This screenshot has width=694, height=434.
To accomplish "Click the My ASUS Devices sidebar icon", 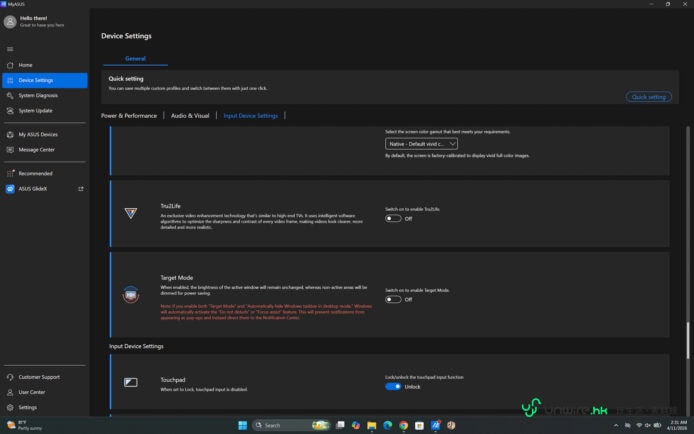I will pyautogui.click(x=10, y=134).
